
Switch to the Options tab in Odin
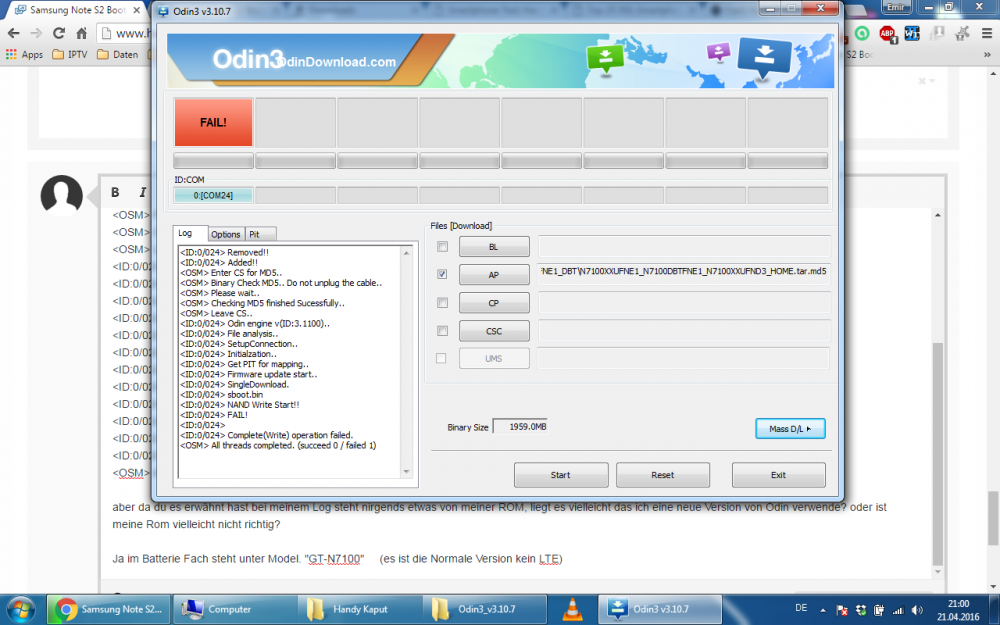(225, 233)
